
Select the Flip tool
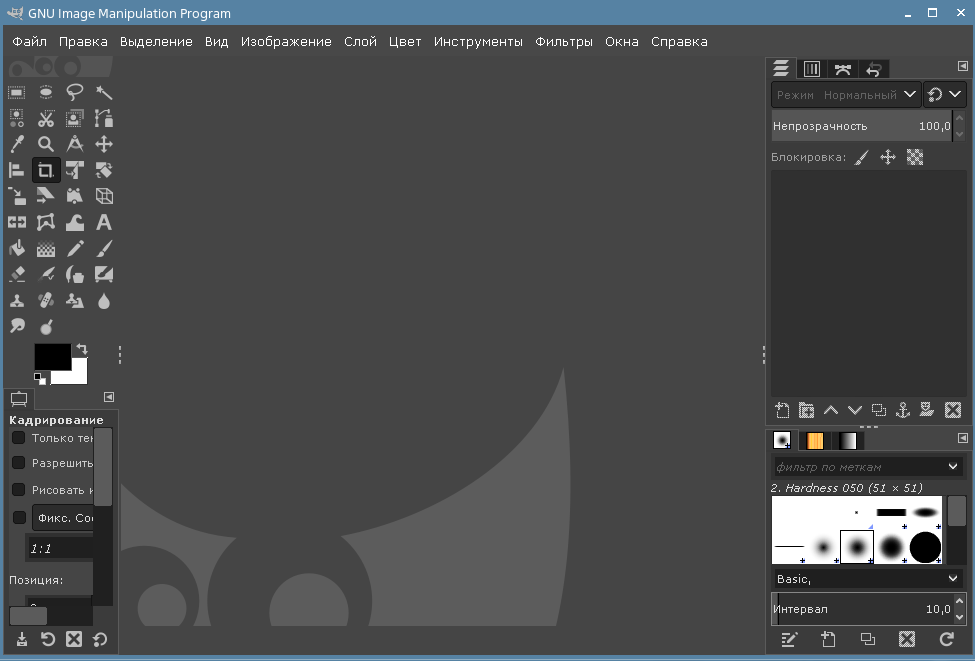17,223
